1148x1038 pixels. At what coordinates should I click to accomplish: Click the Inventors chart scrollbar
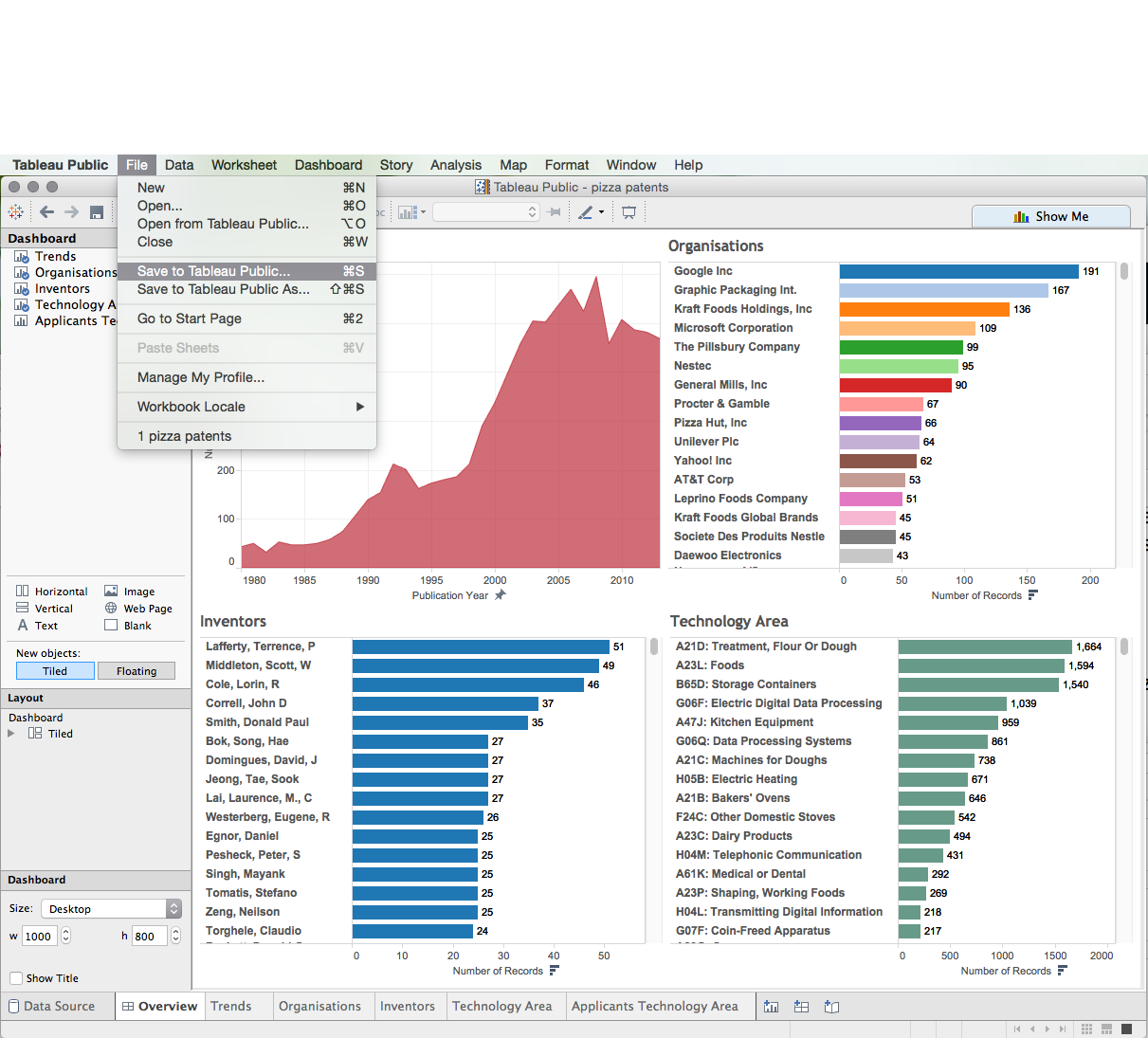pyautogui.click(x=654, y=646)
